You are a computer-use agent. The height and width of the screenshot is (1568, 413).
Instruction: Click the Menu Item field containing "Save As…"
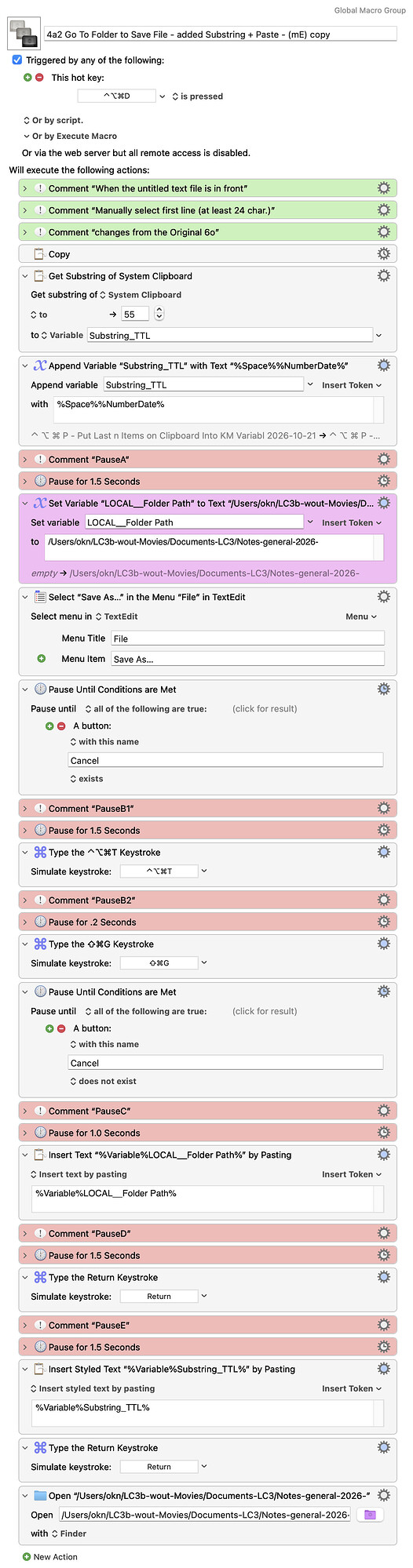pyautogui.click(x=248, y=659)
